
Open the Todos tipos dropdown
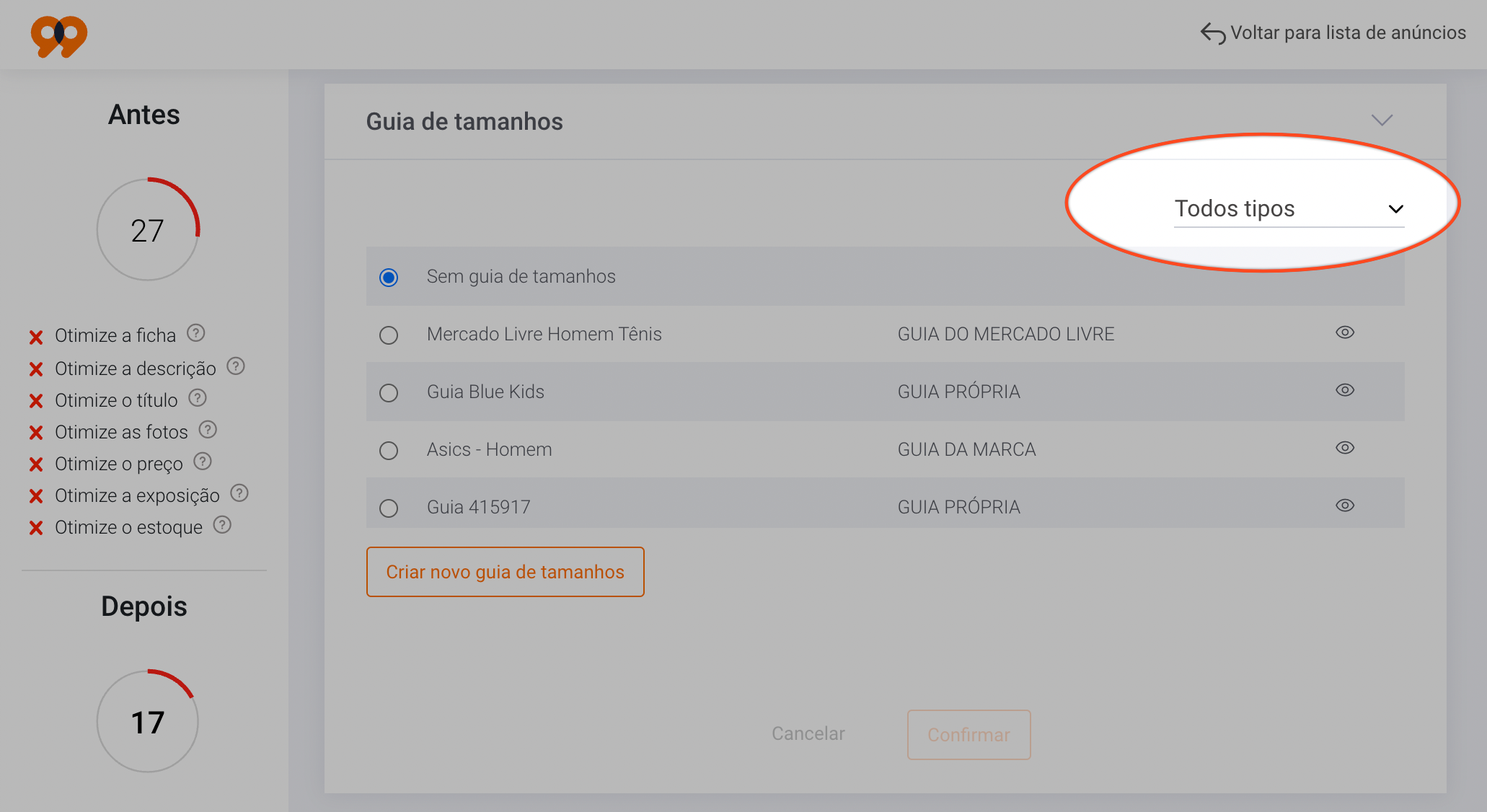pos(1288,209)
